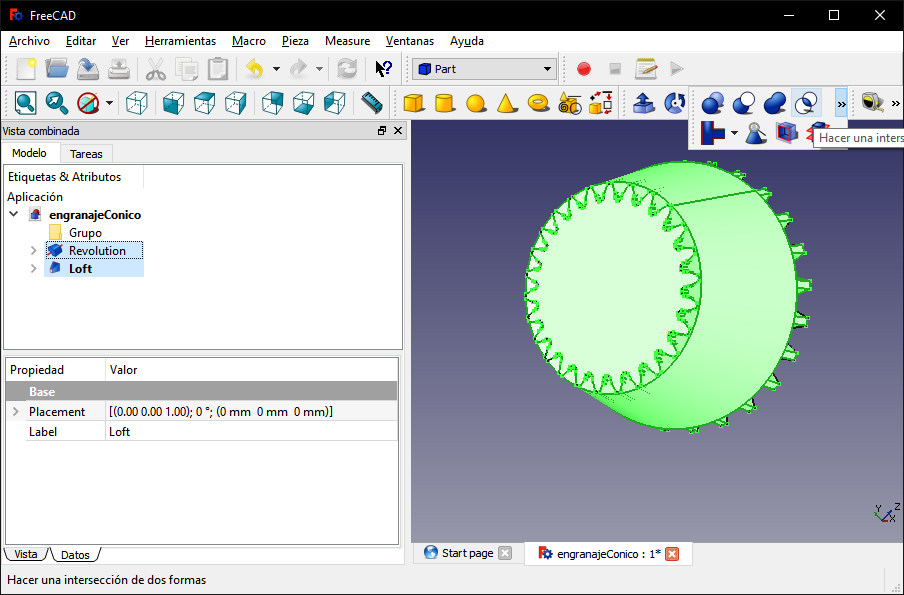Switch to the Start page tab
The width and height of the screenshot is (904, 595).
[x=468, y=553]
